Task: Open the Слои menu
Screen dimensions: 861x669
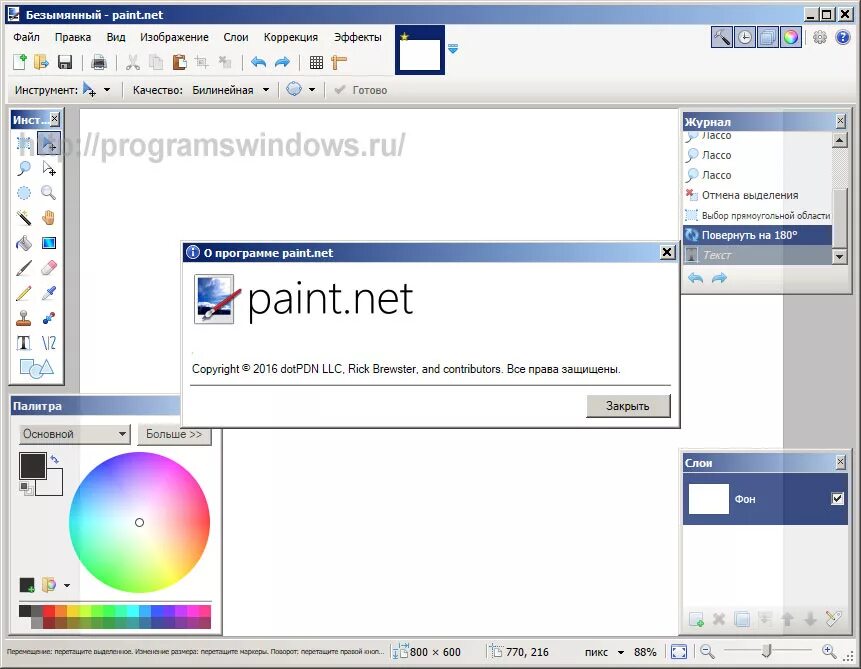Action: pyautogui.click(x=236, y=37)
